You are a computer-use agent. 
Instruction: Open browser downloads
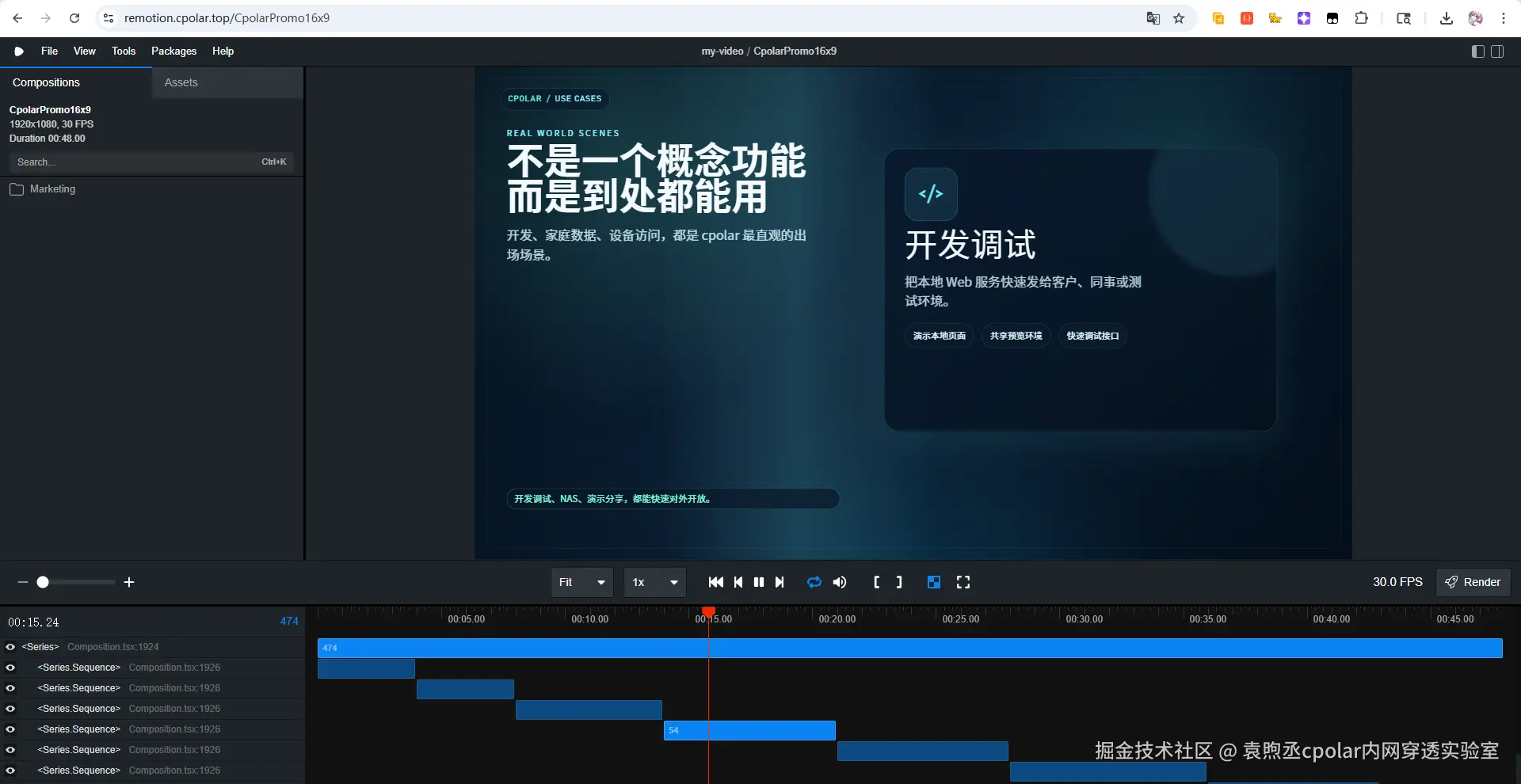click(x=1447, y=18)
